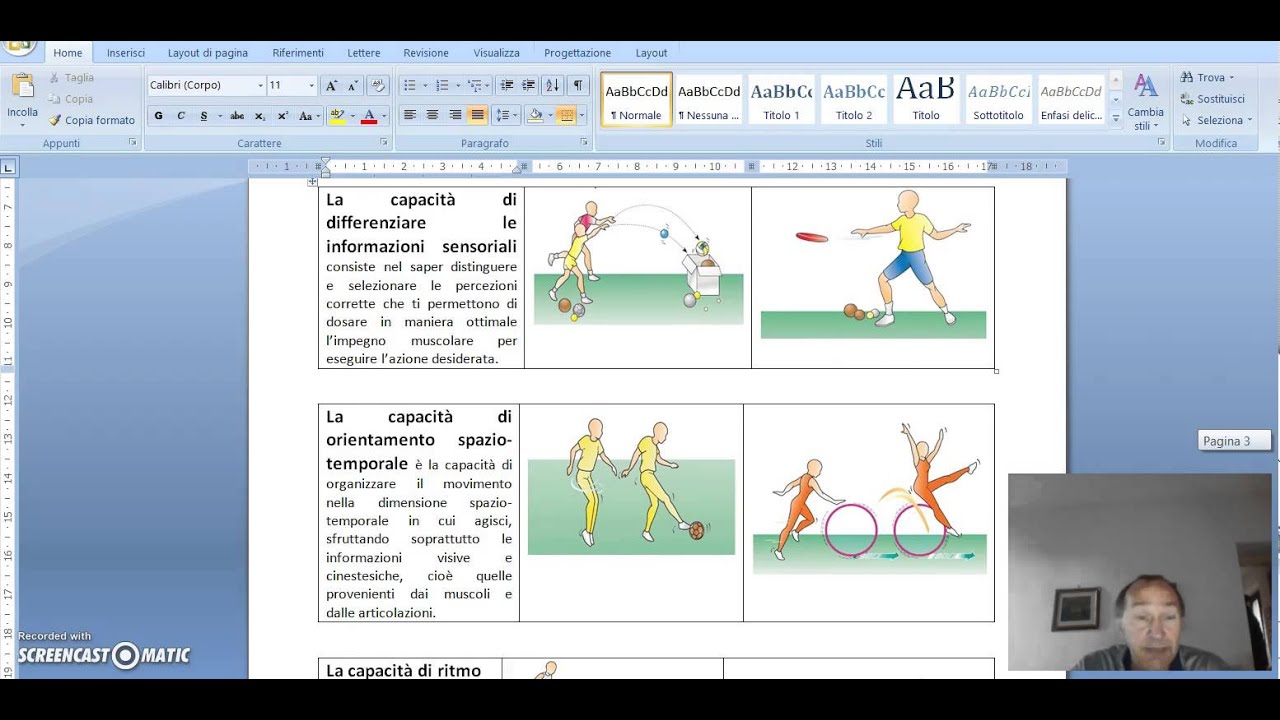Open line spacing dropdown
The height and width of the screenshot is (720, 1280).
[x=505, y=116]
